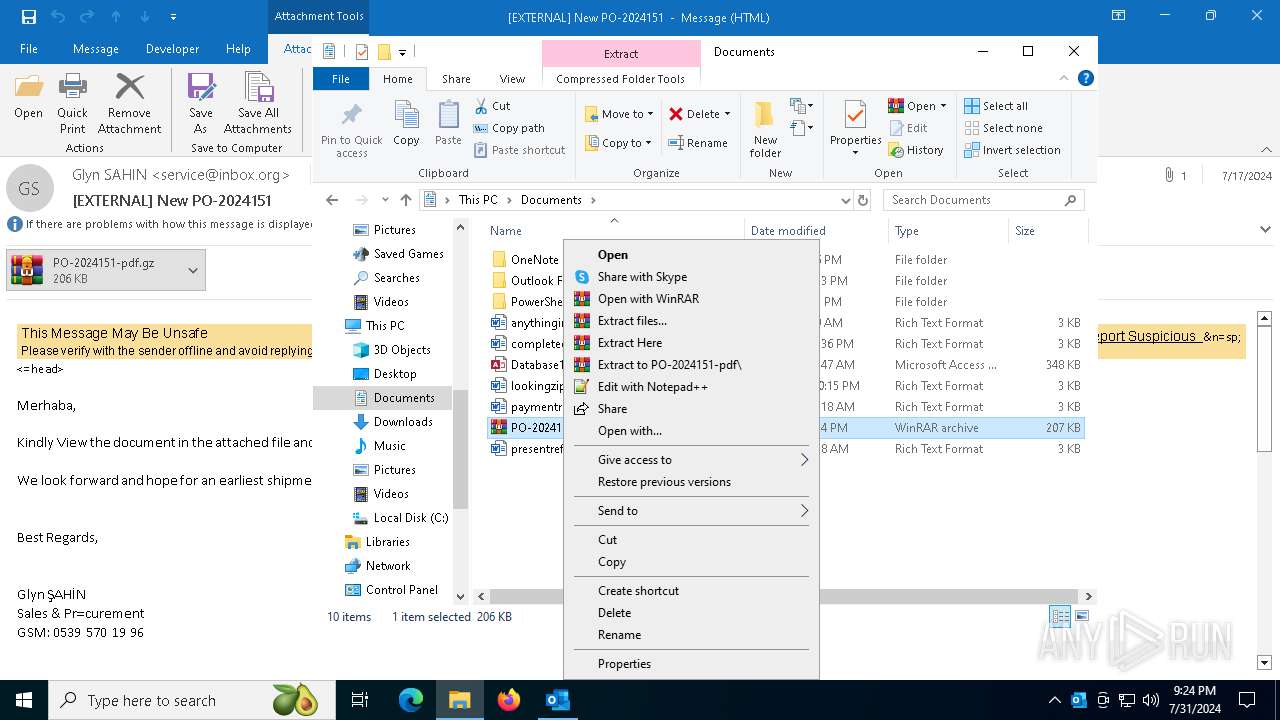Go up one folder level arrow
Image resolution: width=1280 pixels, height=720 pixels.
pos(405,200)
